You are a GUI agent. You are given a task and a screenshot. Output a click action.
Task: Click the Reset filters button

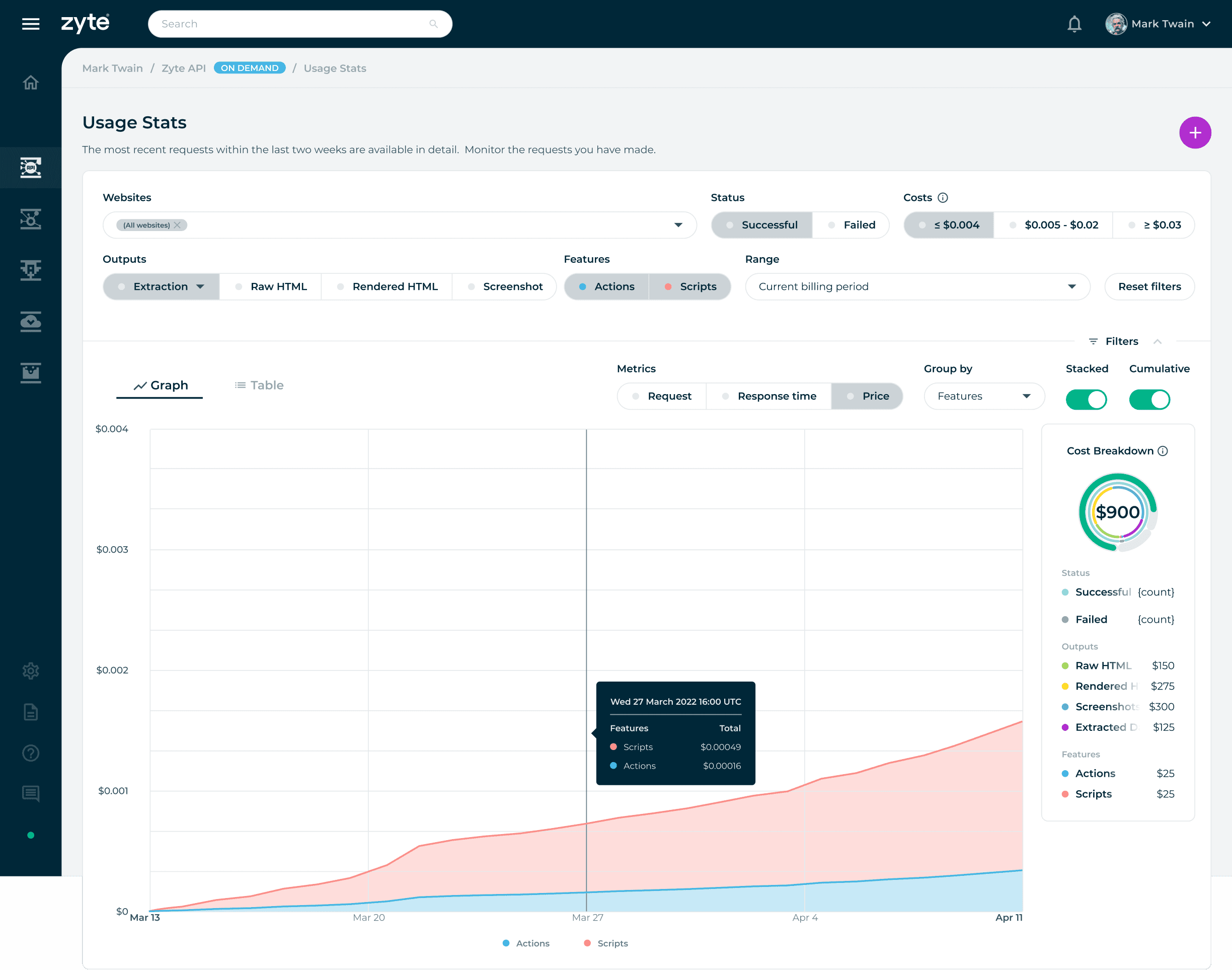tap(1149, 287)
